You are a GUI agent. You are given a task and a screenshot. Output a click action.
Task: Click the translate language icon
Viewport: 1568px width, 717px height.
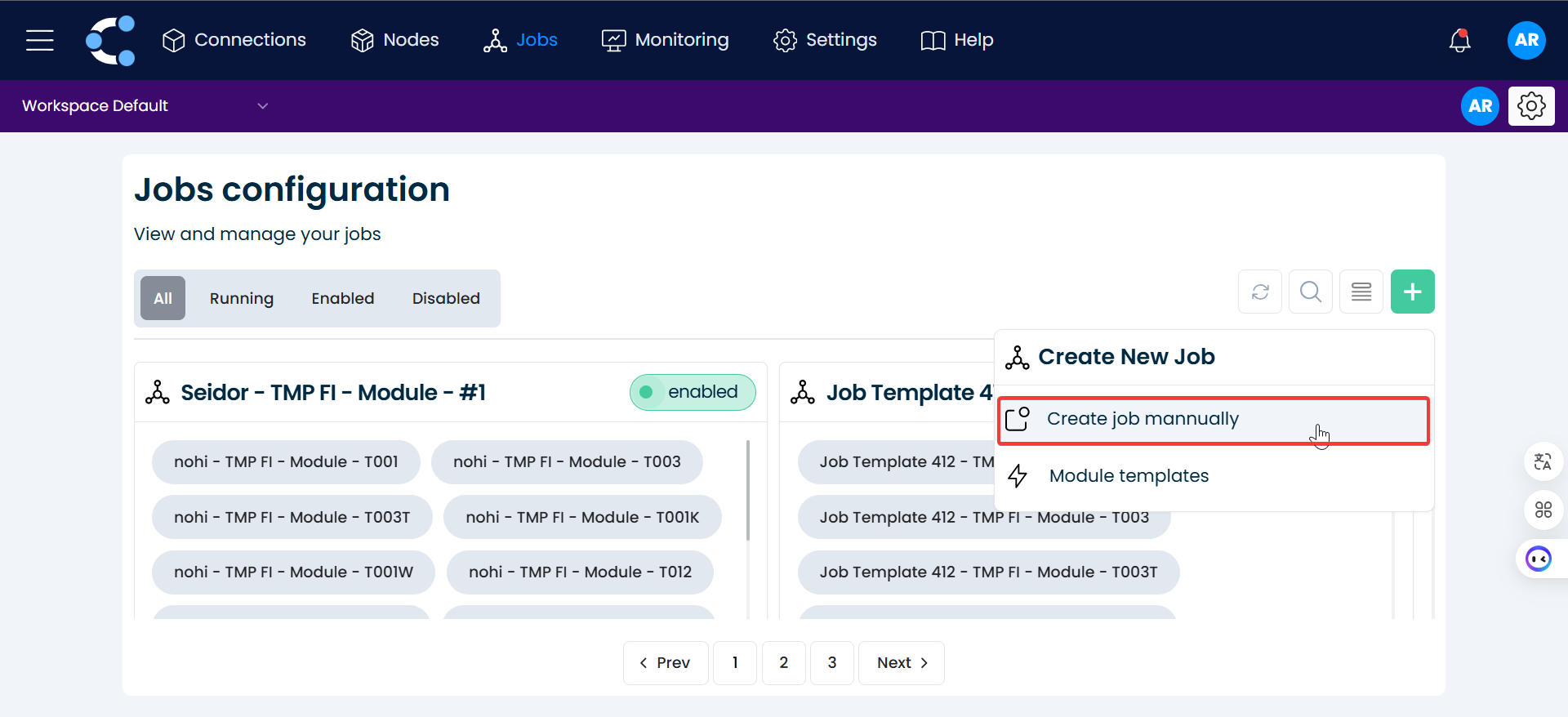click(1543, 461)
